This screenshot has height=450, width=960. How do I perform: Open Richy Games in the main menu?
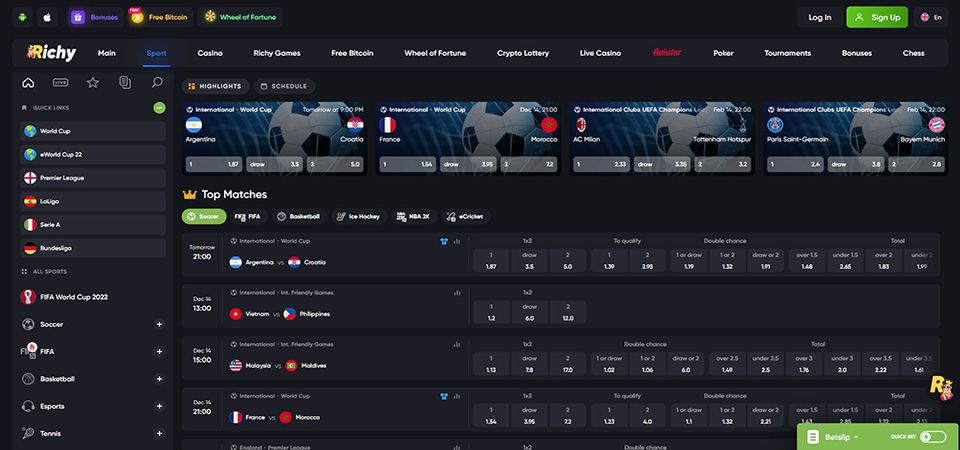277,53
